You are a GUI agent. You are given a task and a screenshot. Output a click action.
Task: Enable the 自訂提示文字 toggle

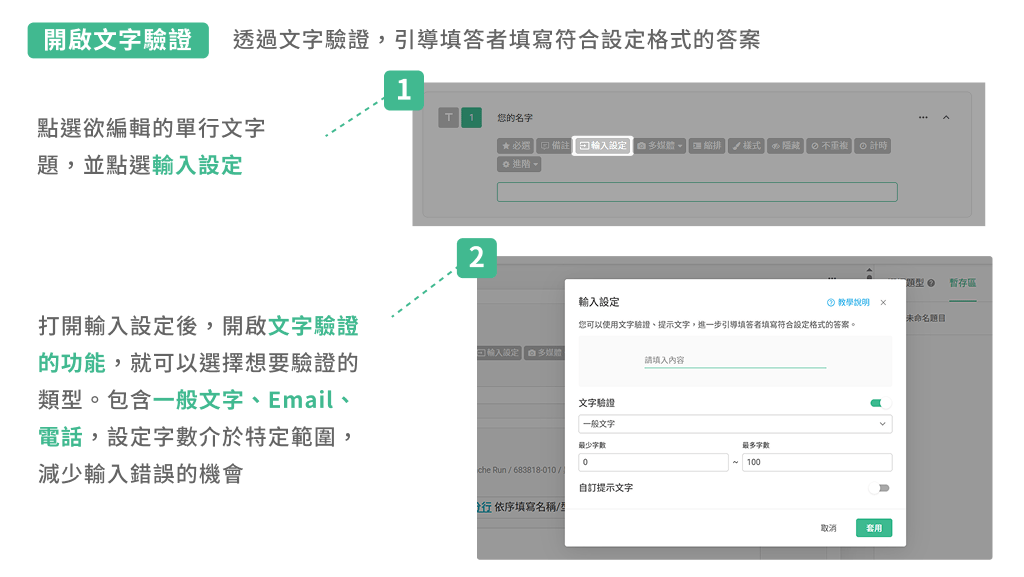click(x=880, y=488)
